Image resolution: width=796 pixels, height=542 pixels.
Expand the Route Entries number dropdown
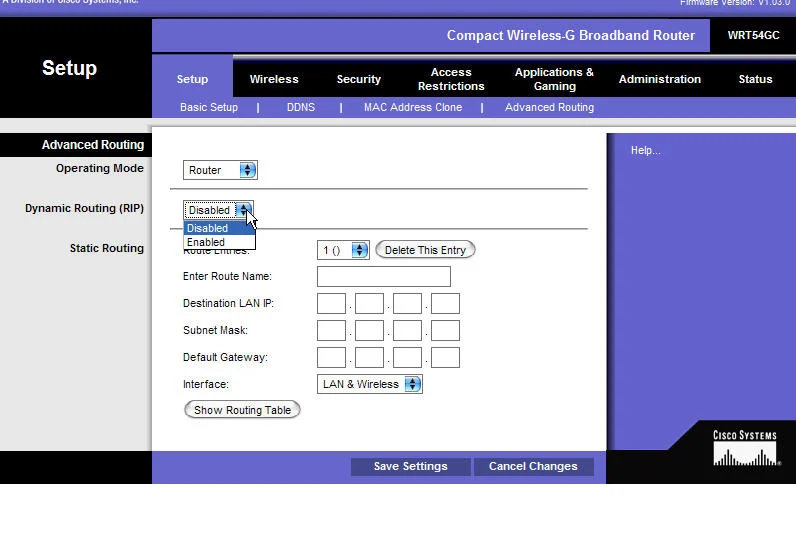coord(343,250)
